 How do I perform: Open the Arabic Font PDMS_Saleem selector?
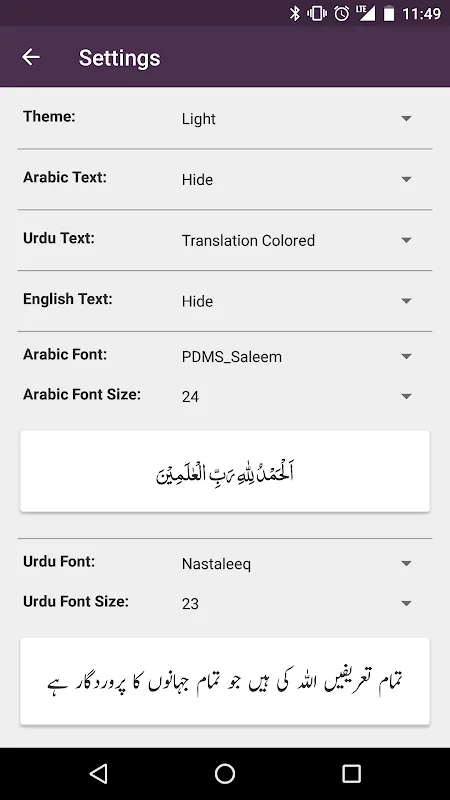(298, 356)
